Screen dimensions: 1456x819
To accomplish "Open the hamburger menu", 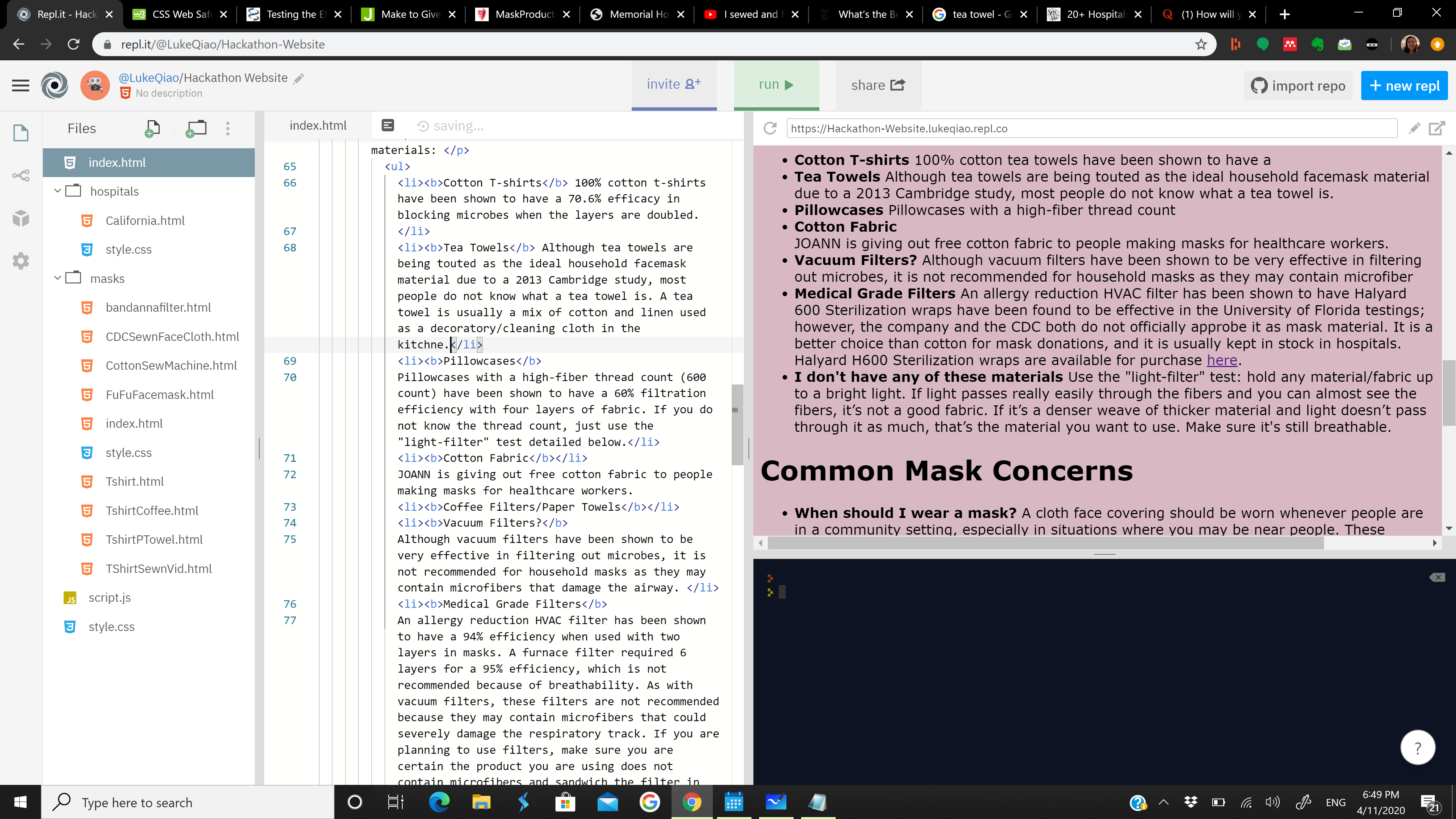I will click(x=21, y=85).
